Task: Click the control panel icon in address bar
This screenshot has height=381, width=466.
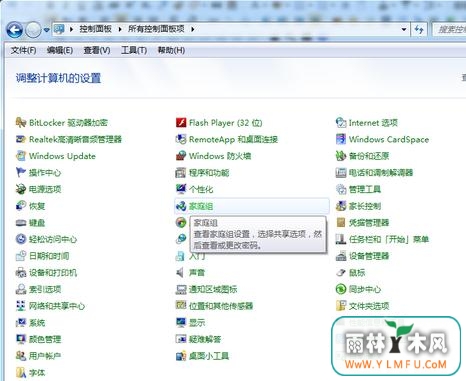Action: coord(59,29)
